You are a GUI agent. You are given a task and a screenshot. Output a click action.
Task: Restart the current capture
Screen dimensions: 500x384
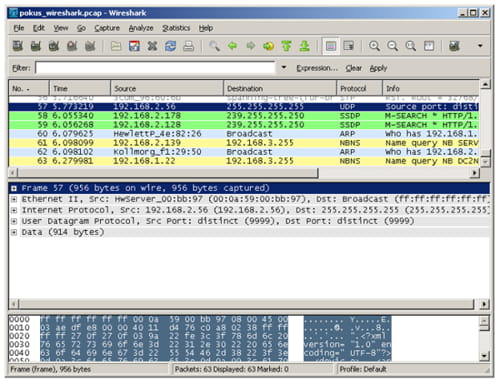coord(90,46)
